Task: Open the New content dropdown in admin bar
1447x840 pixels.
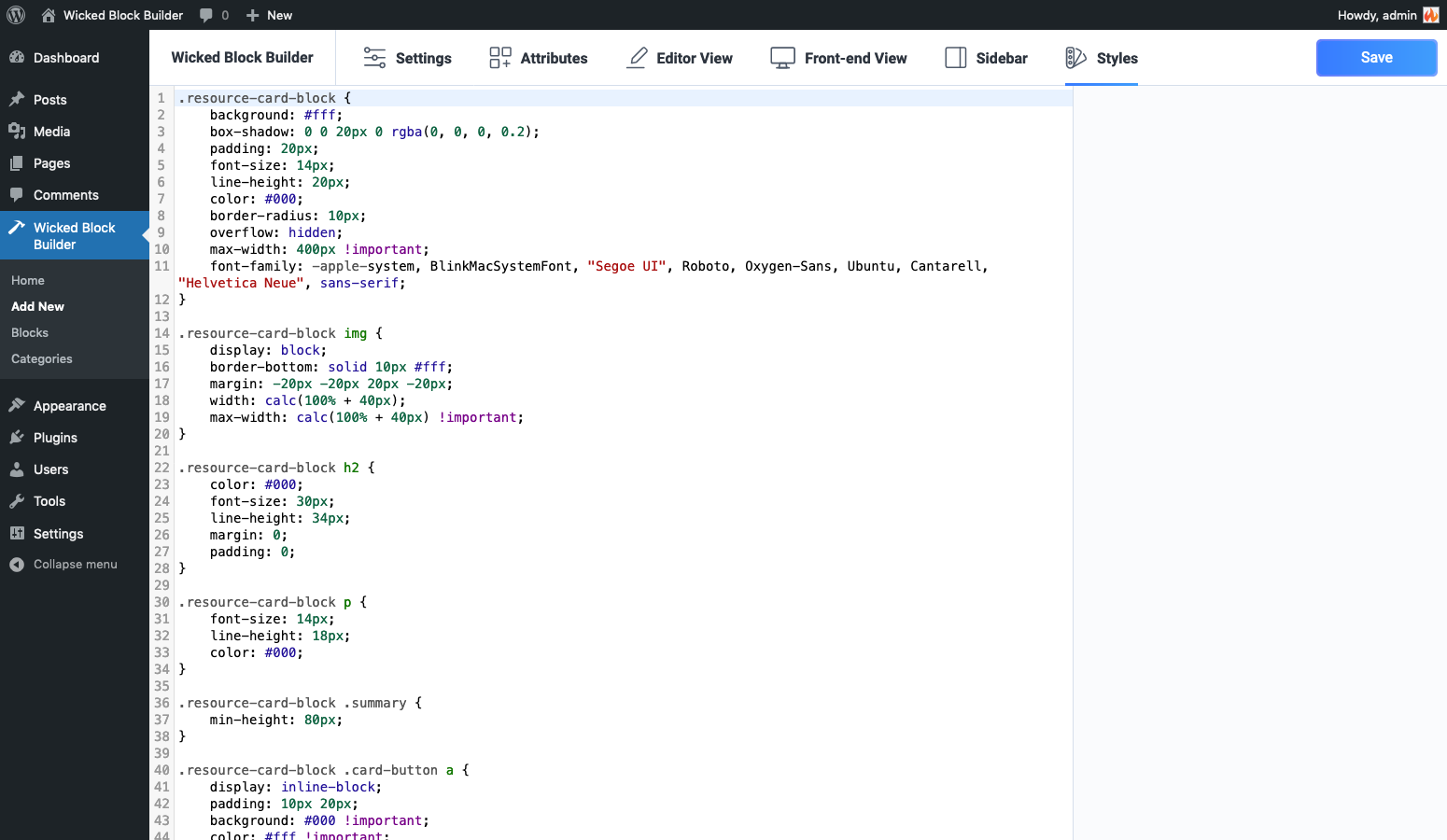Action: click(269, 15)
